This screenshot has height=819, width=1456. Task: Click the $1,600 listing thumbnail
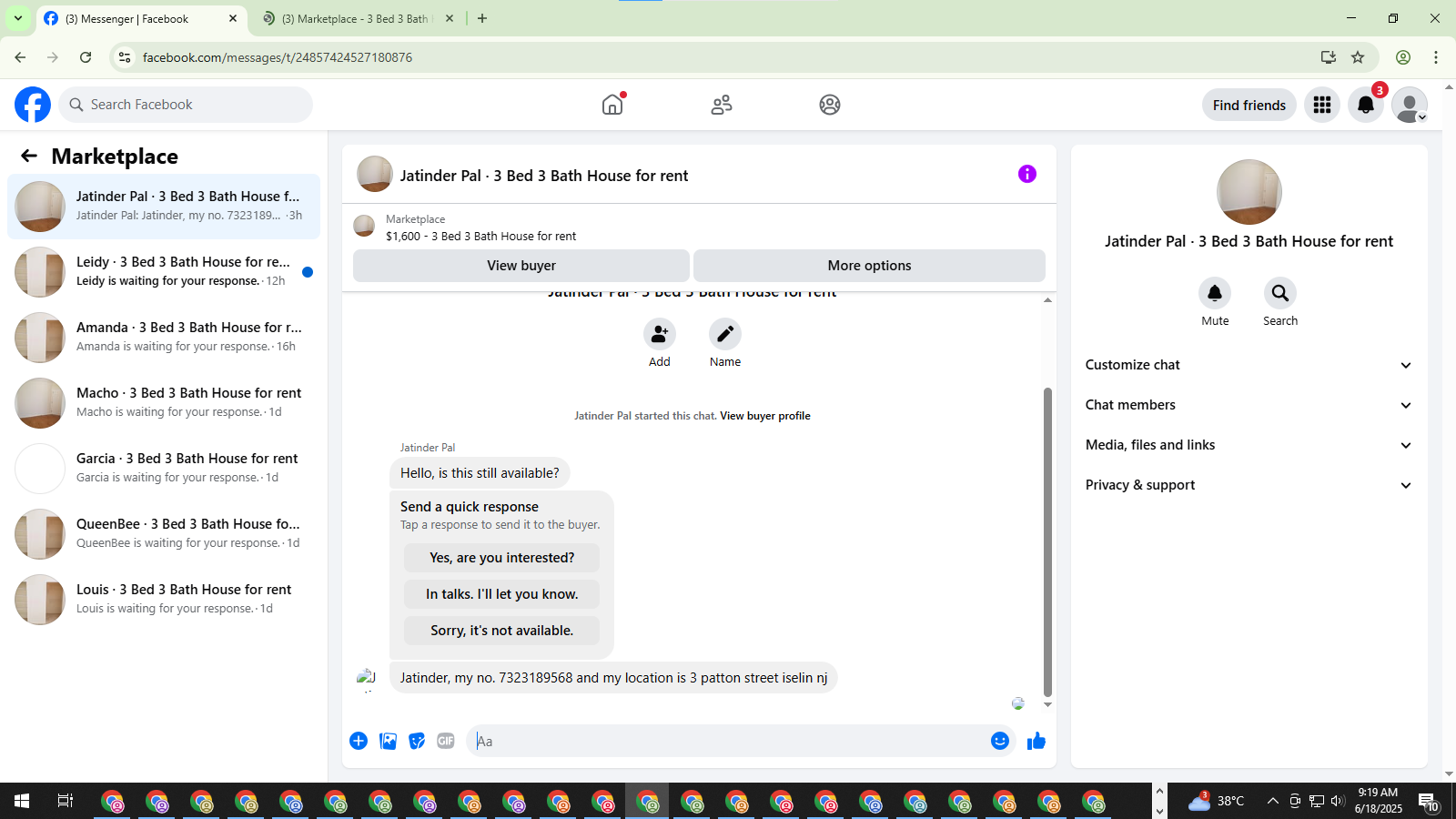tap(364, 226)
